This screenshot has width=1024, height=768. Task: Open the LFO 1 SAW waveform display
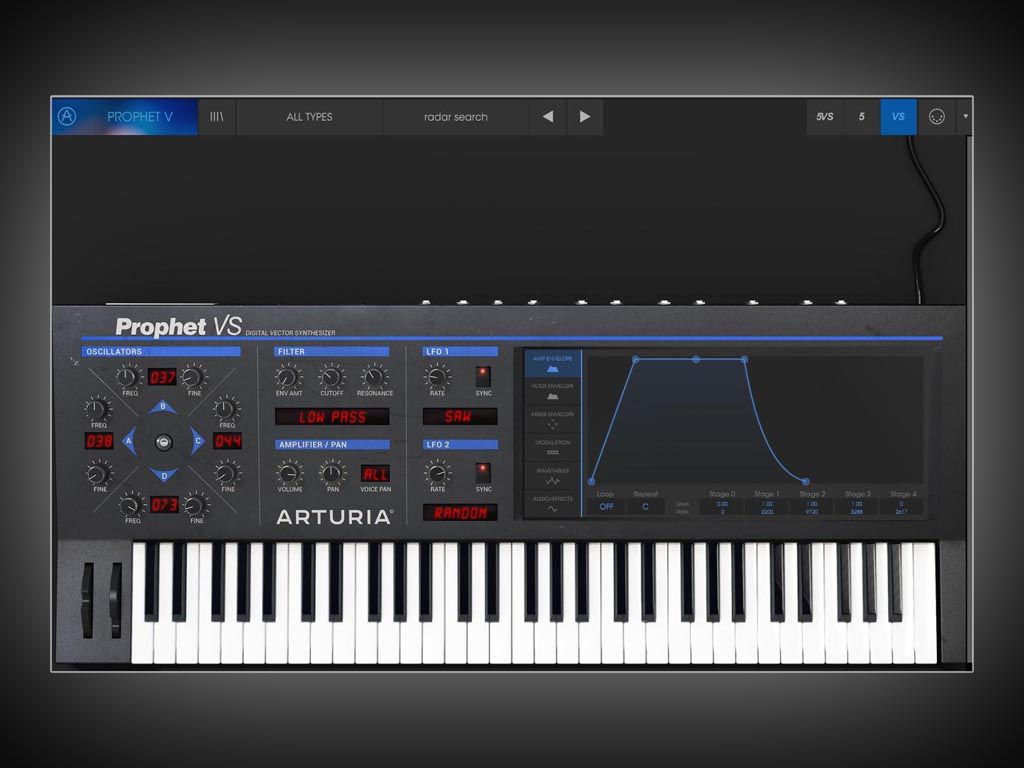point(460,417)
